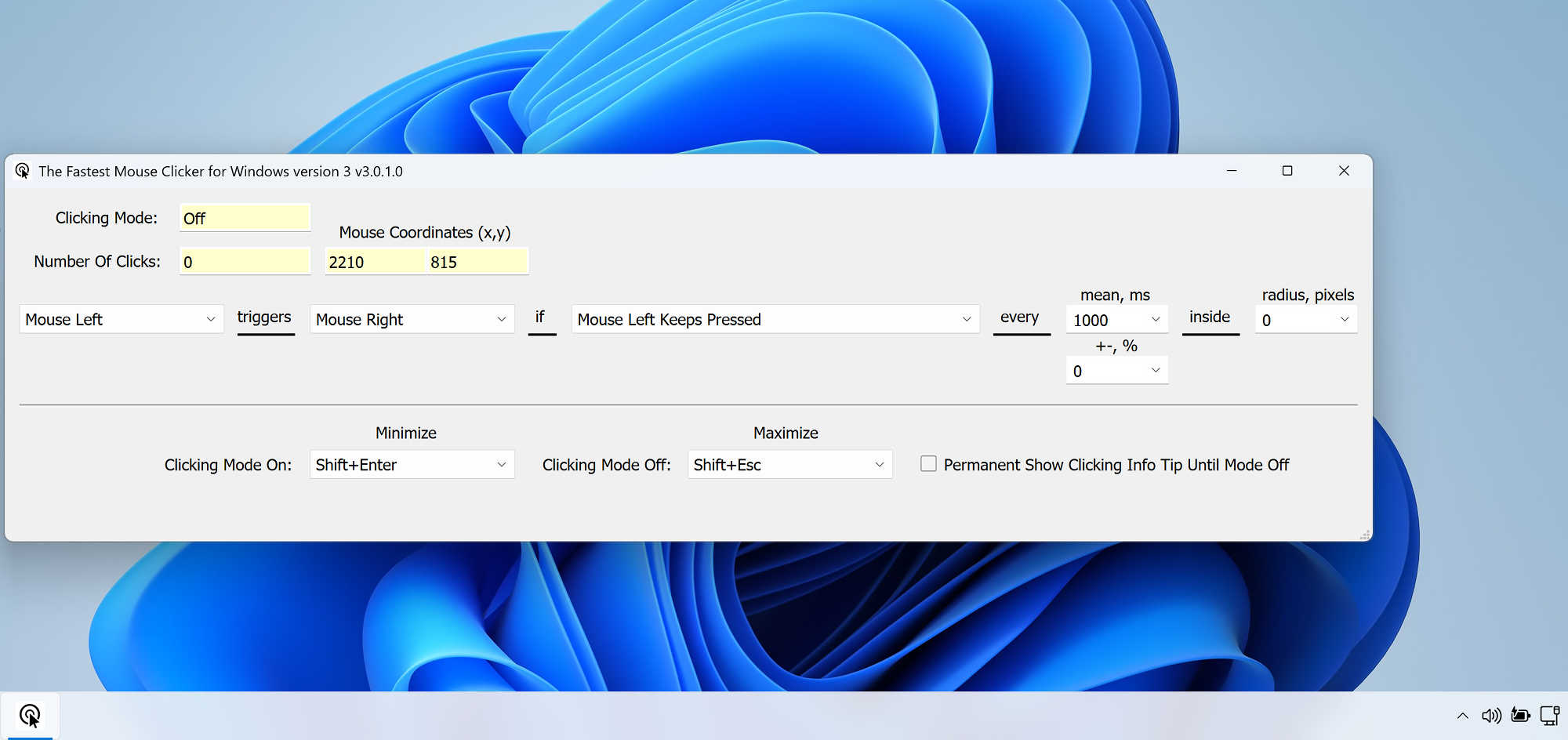
Task: Click the battery icon in system tray
Action: pyautogui.click(x=1519, y=715)
